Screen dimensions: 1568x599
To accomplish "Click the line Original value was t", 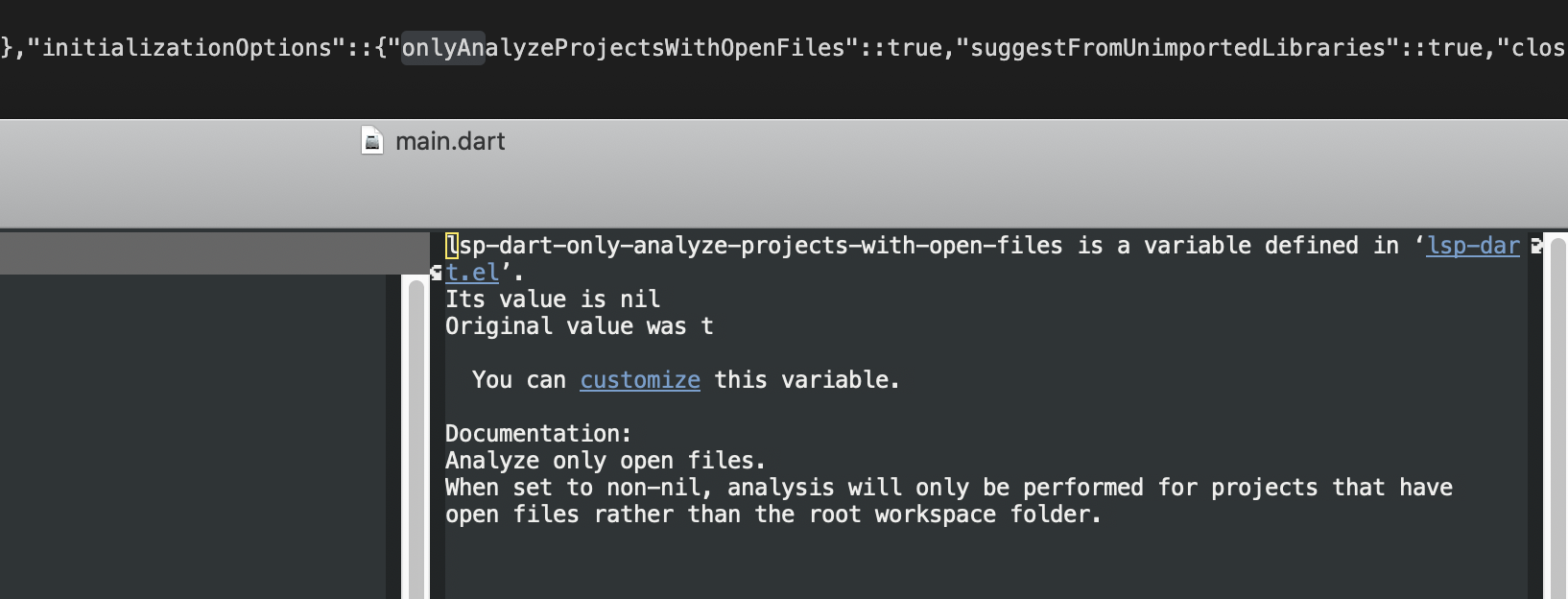I will (x=578, y=326).
